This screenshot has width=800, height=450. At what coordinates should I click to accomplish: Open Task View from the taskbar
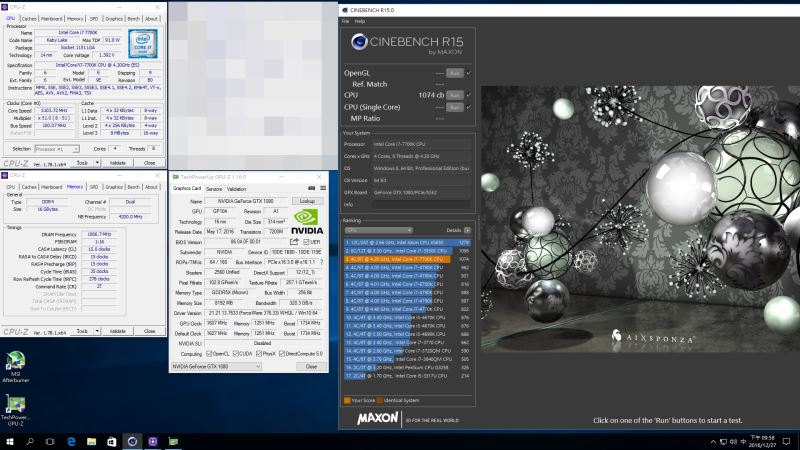[x=50, y=441]
